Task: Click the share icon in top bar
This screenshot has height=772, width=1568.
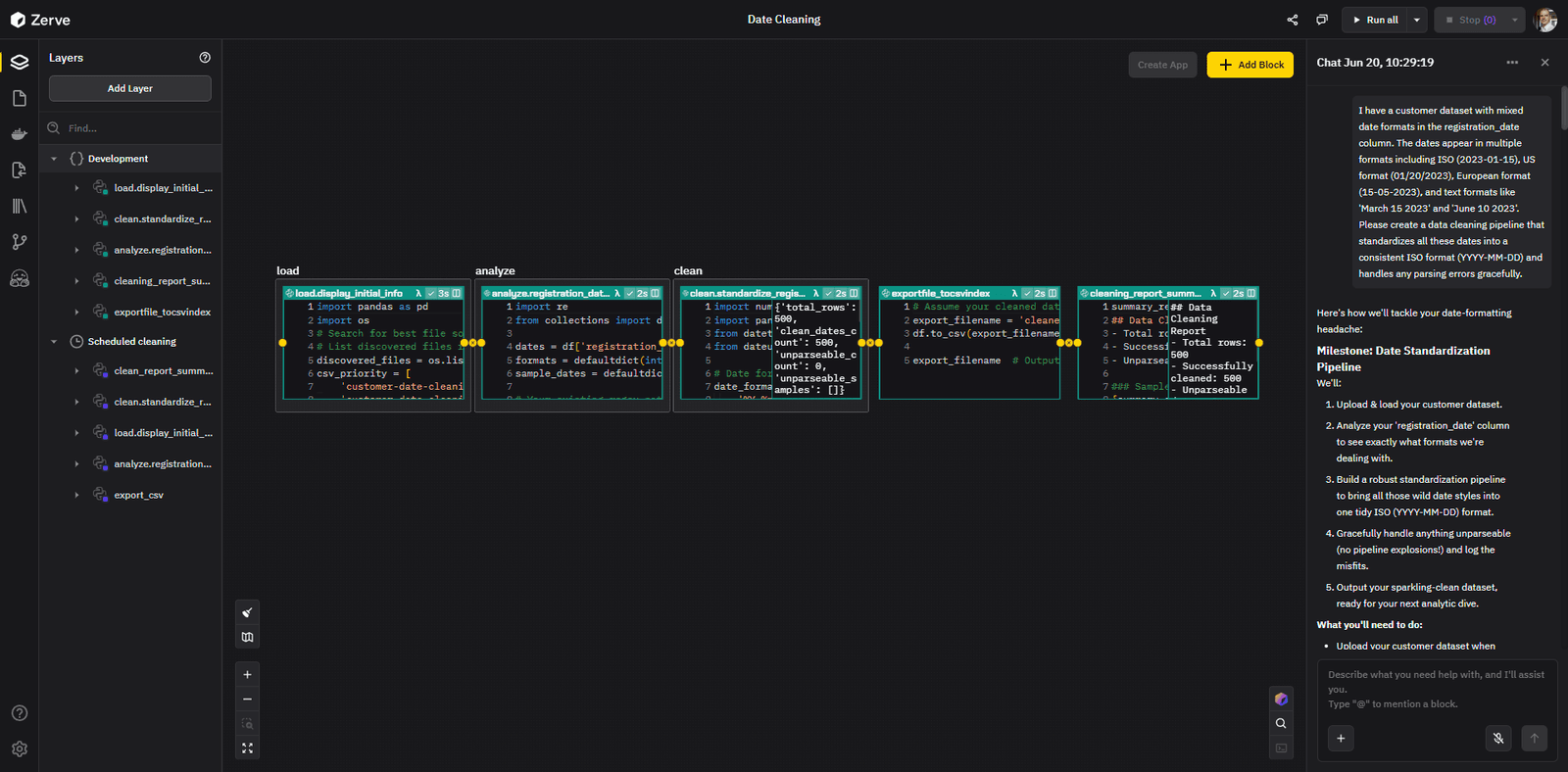Action: coord(1293,20)
